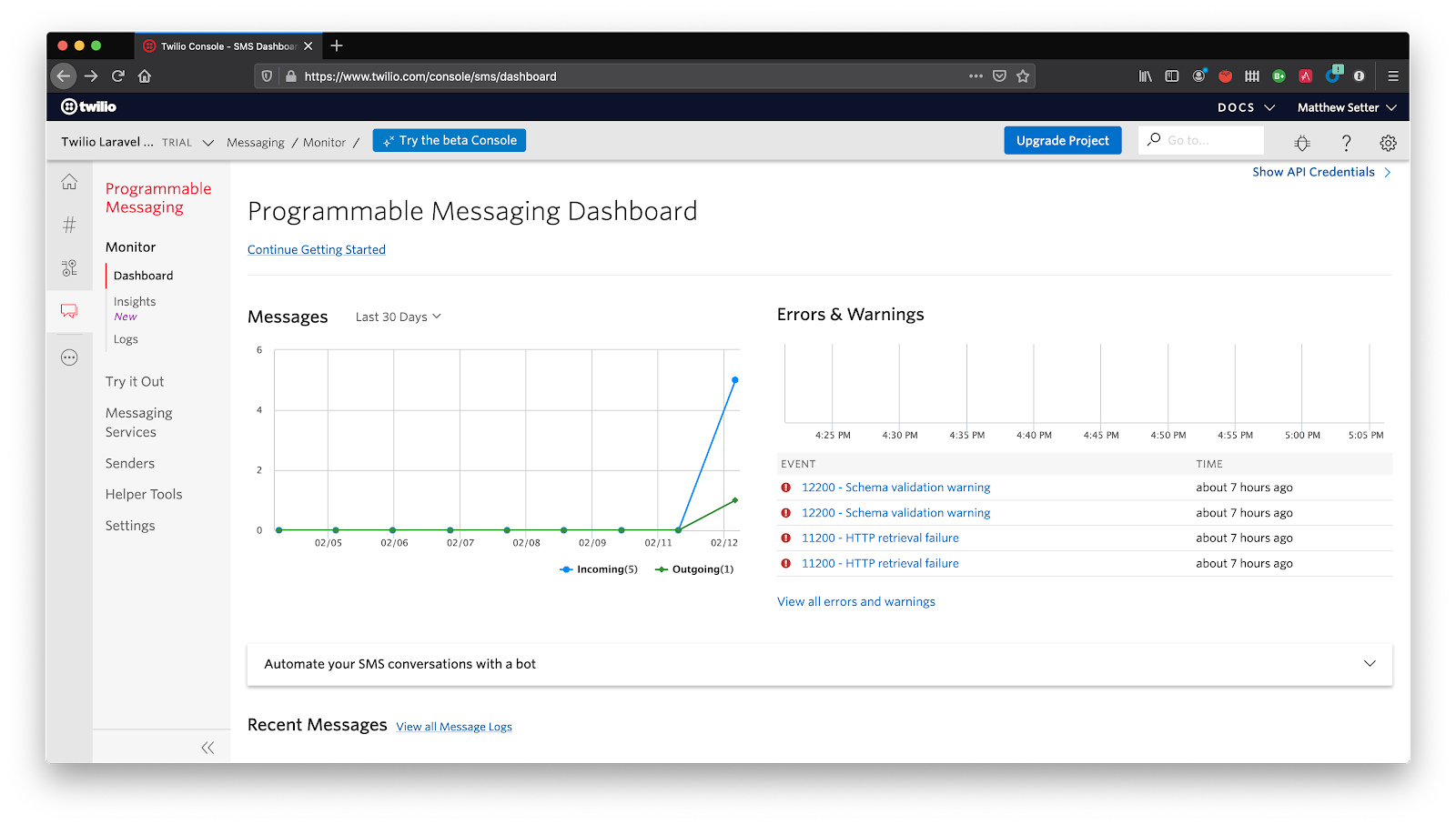Click the Upgrade Project button

(1062, 140)
